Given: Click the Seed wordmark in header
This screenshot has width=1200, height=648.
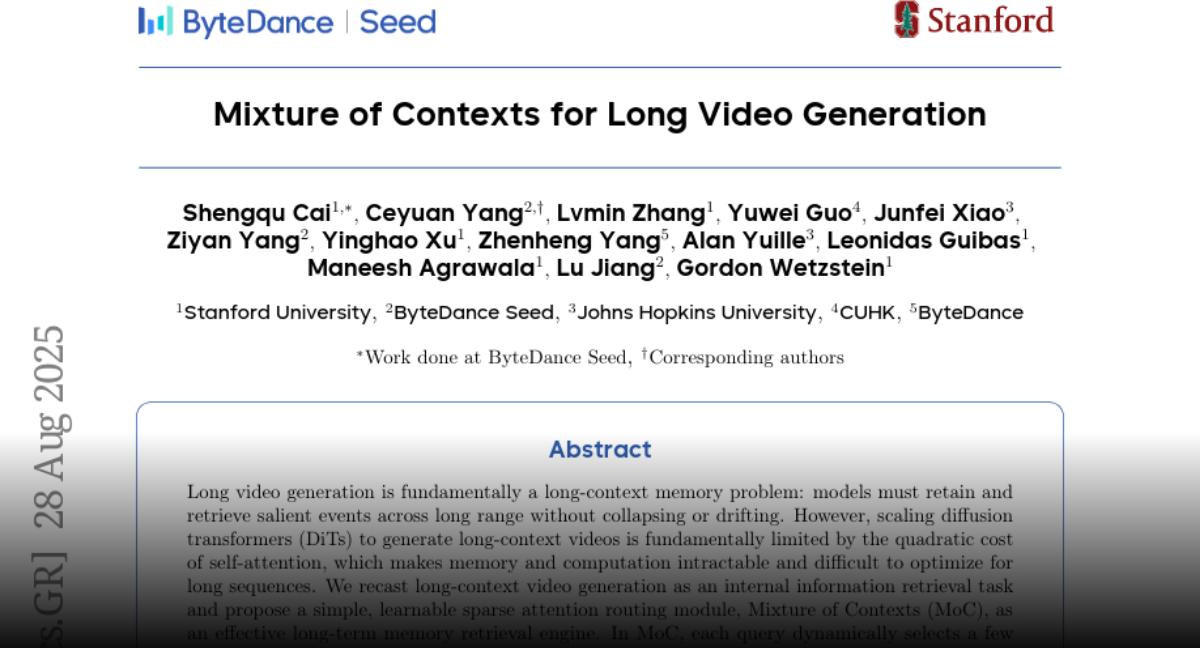Looking at the screenshot, I should click(x=397, y=22).
